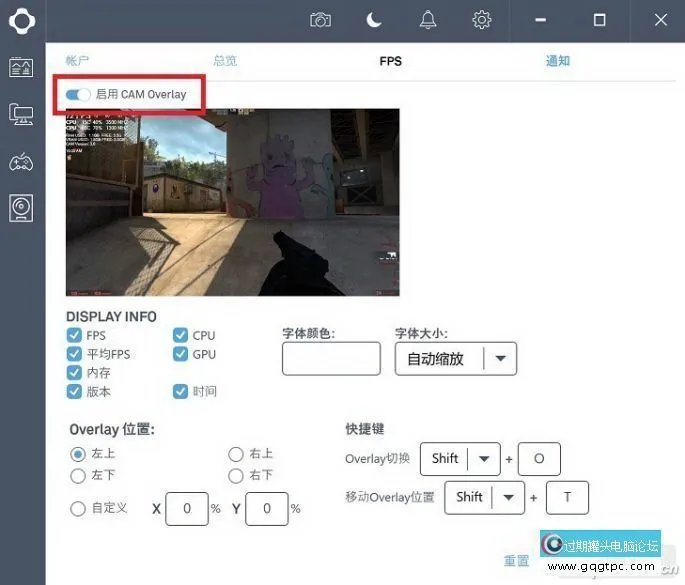Open the Overlay切换 Shift modifier dropdown
The image size is (685, 585).
click(x=484, y=459)
